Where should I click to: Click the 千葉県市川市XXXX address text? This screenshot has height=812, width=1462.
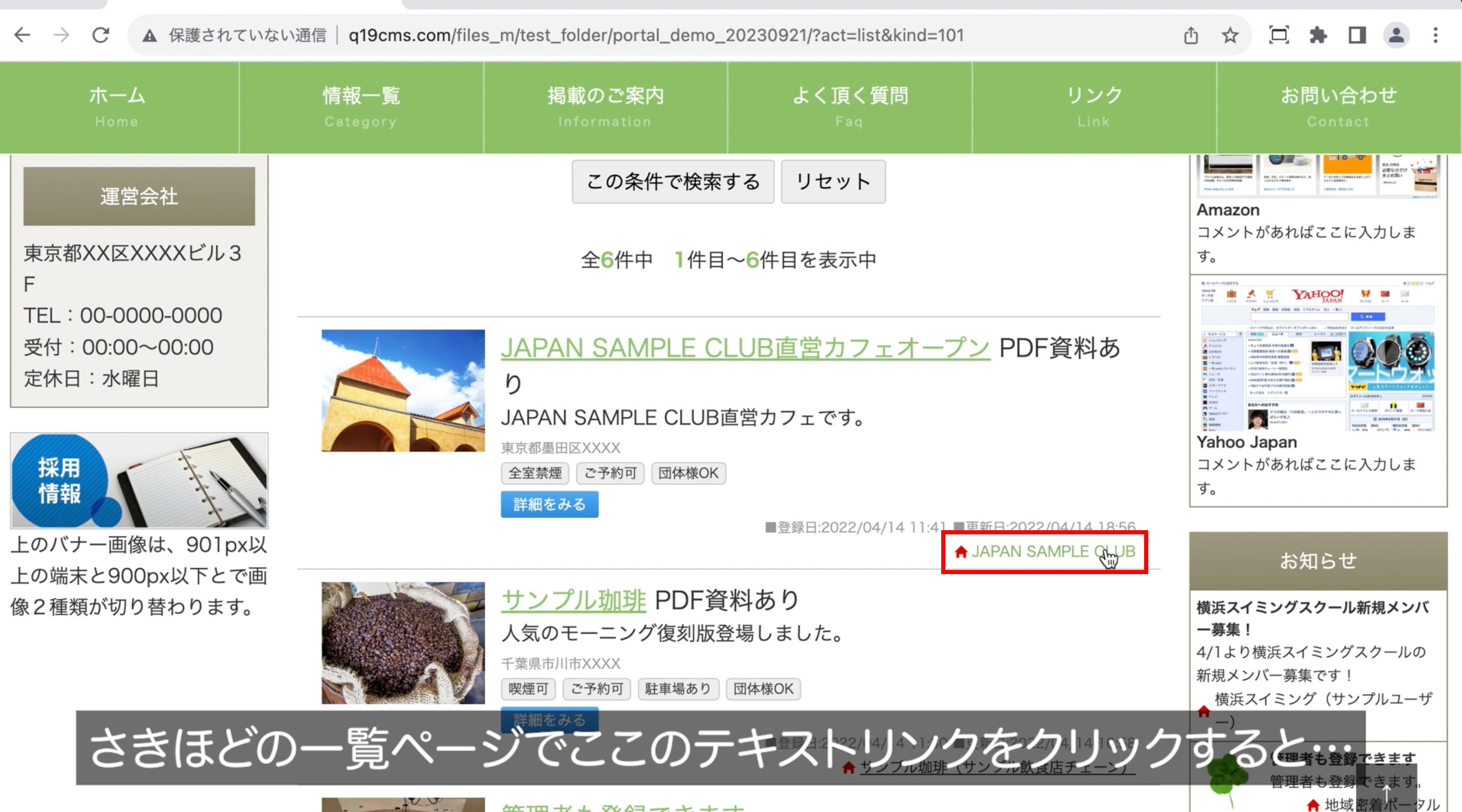[560, 664]
